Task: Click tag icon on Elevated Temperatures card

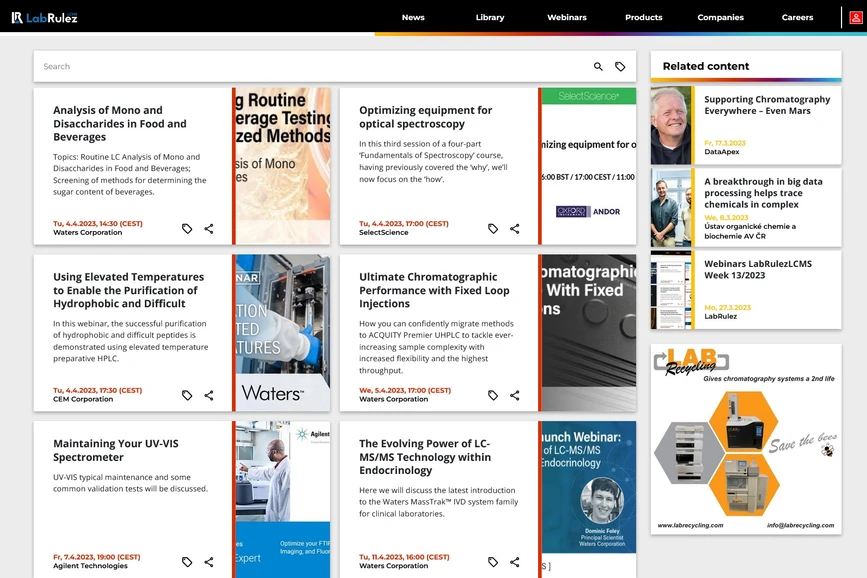Action: (x=187, y=395)
